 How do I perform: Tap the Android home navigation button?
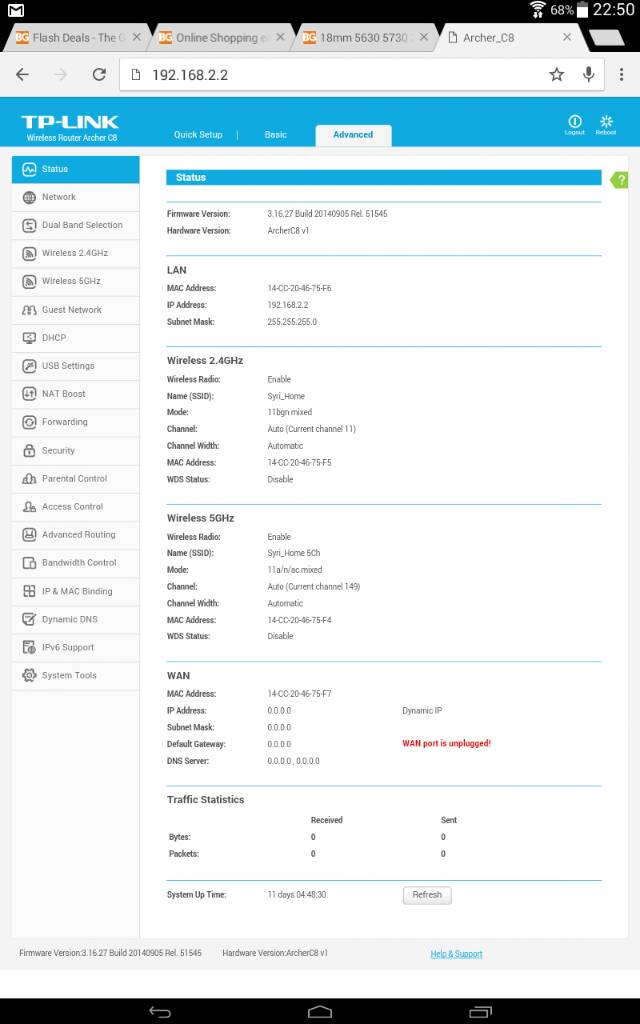coord(320,1012)
